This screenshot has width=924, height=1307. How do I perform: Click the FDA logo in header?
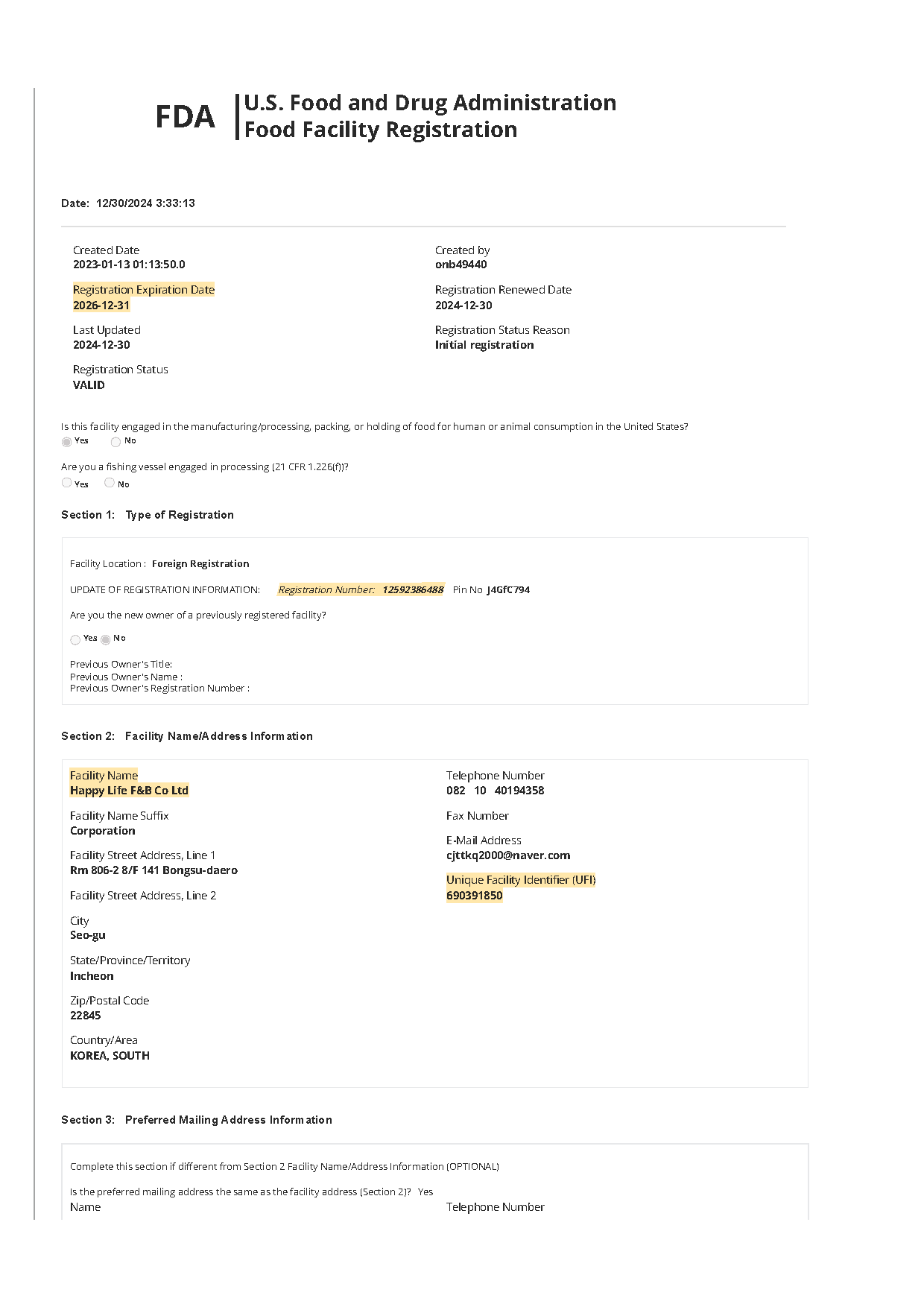[x=185, y=117]
